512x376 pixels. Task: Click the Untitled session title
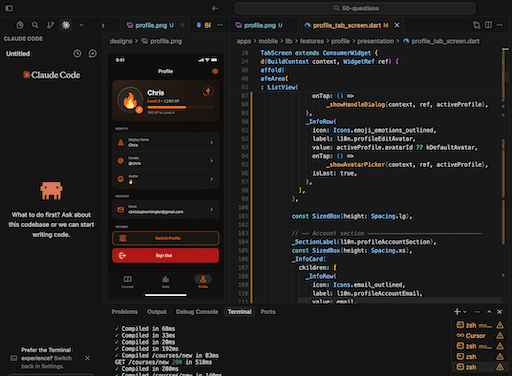18,54
